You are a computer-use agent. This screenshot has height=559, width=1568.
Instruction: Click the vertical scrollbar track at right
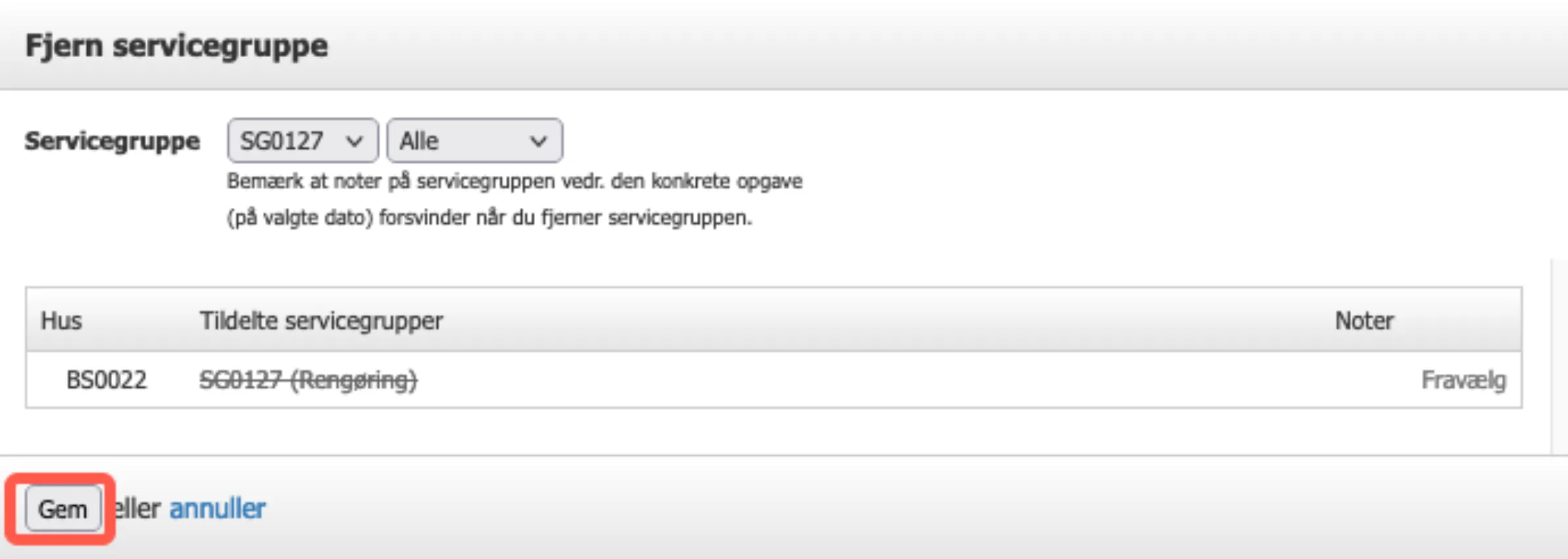point(1559,354)
